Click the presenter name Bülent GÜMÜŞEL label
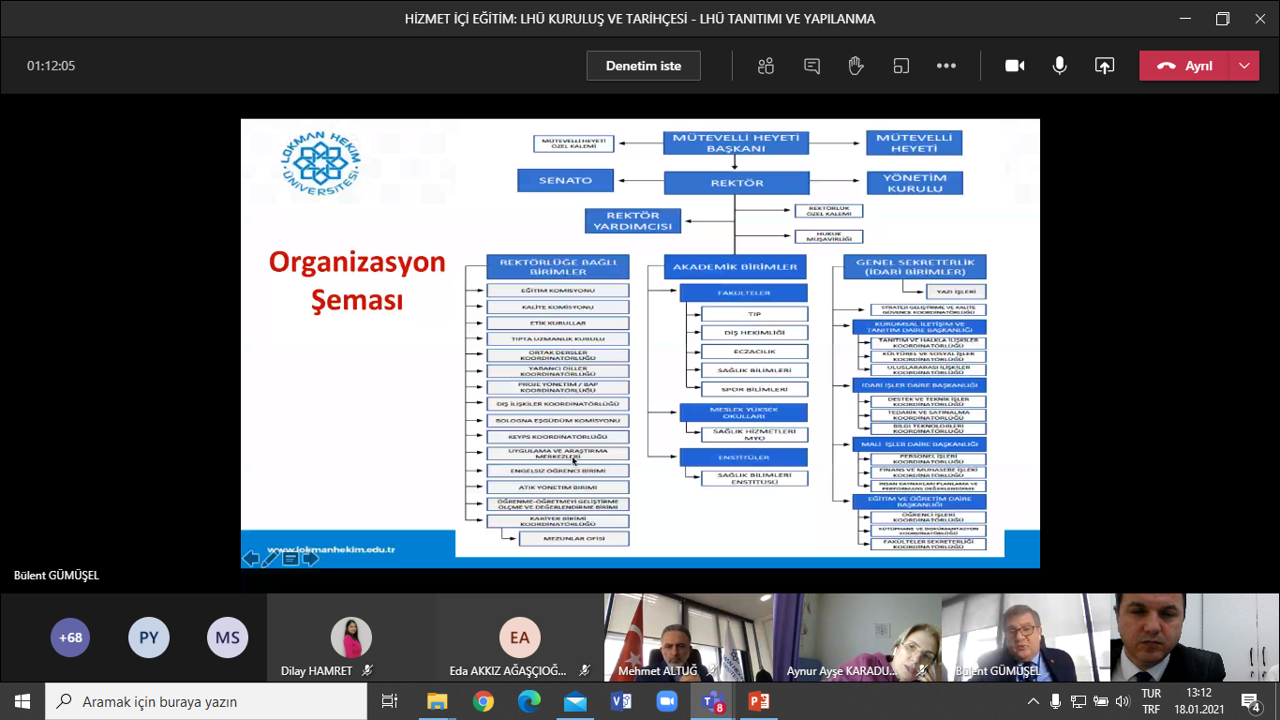The height and width of the screenshot is (720, 1280). [57, 575]
